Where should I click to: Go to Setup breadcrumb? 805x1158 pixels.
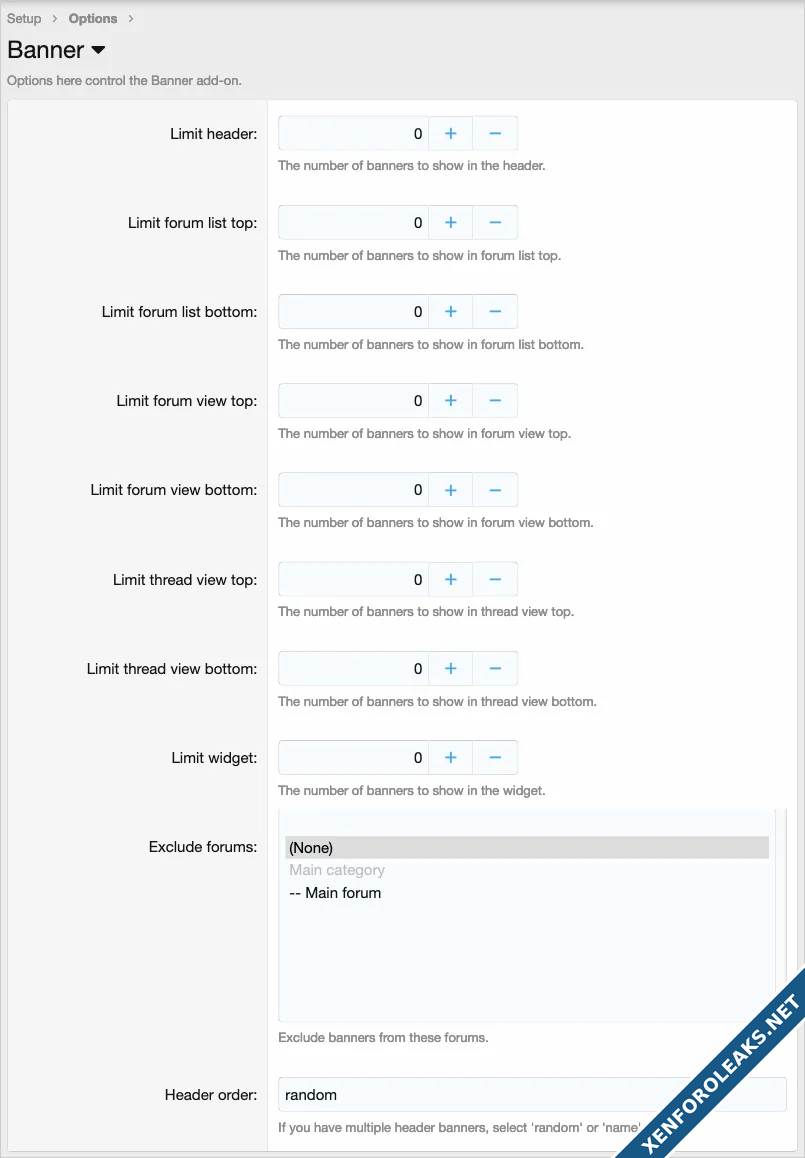(x=24, y=18)
